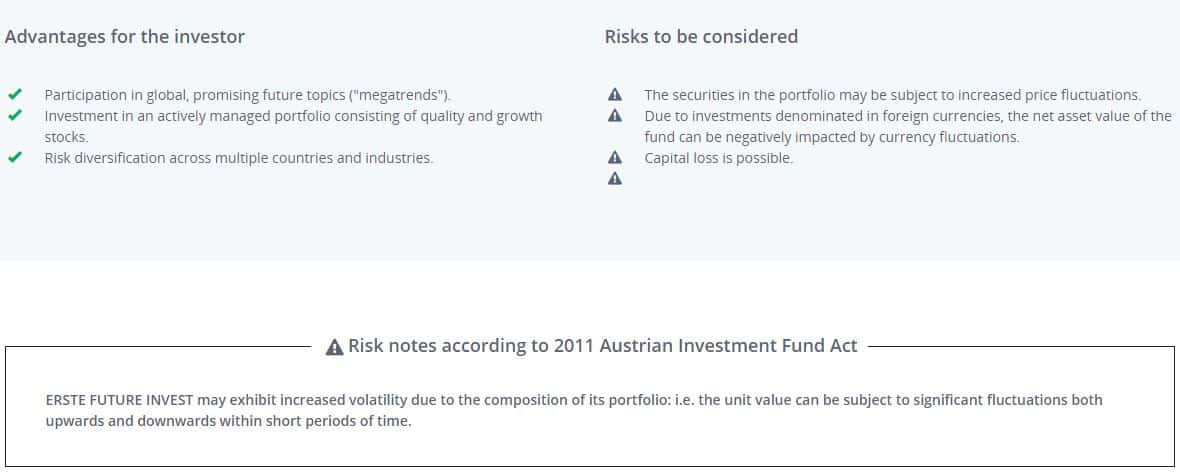
Task: Click the line "upwards and downwards within short periods"
Action: [x=228, y=421]
